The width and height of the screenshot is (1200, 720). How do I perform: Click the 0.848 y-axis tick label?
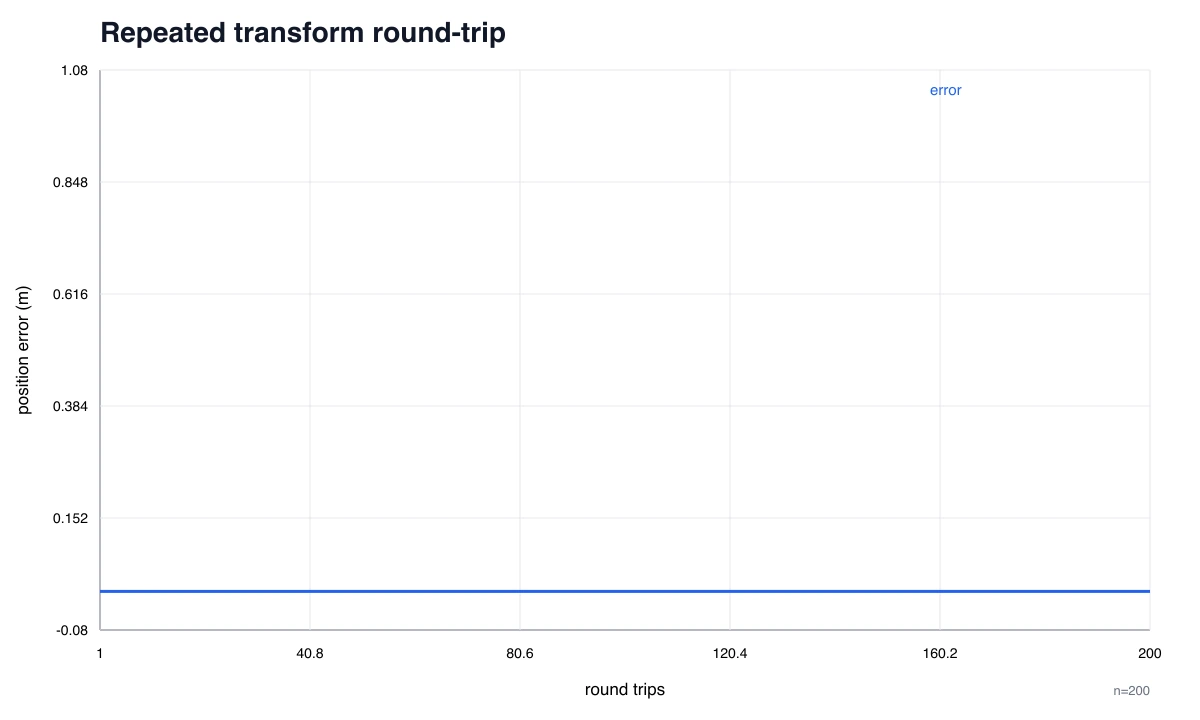(x=71, y=182)
